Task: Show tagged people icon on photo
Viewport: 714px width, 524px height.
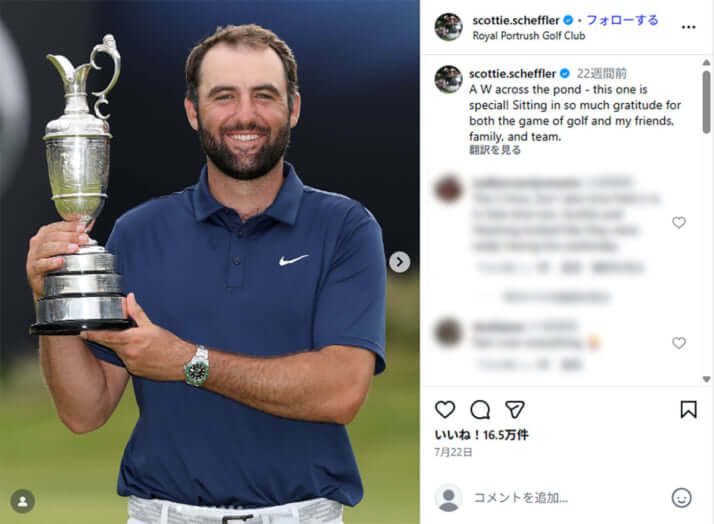Action: click(23, 501)
